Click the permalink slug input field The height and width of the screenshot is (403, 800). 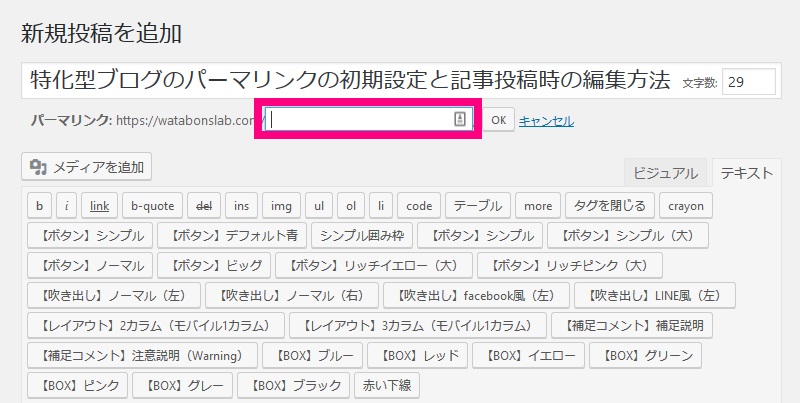368,119
